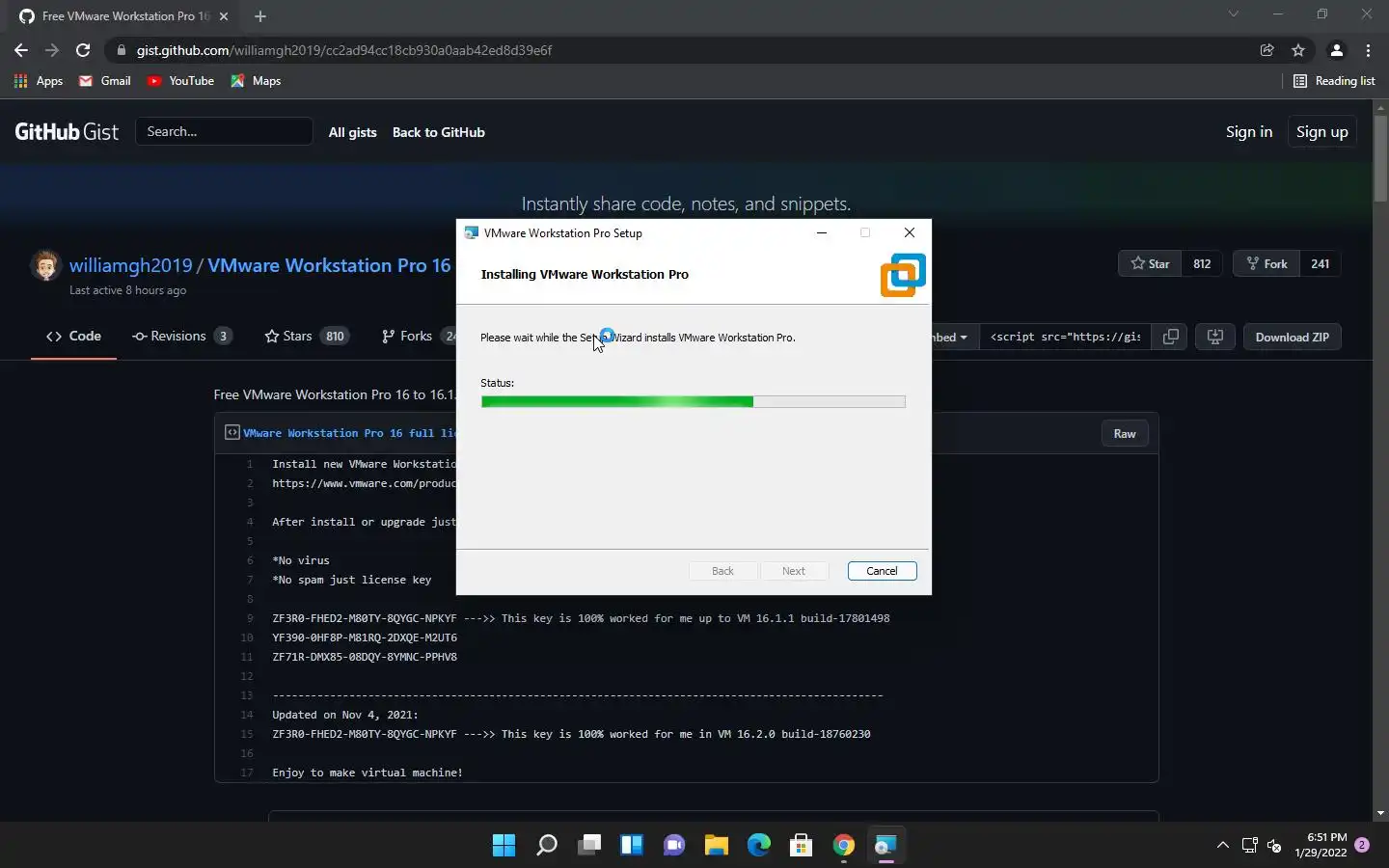The image size is (1389, 868).
Task: Open Chrome three-dot menu
Action: 1368,50
